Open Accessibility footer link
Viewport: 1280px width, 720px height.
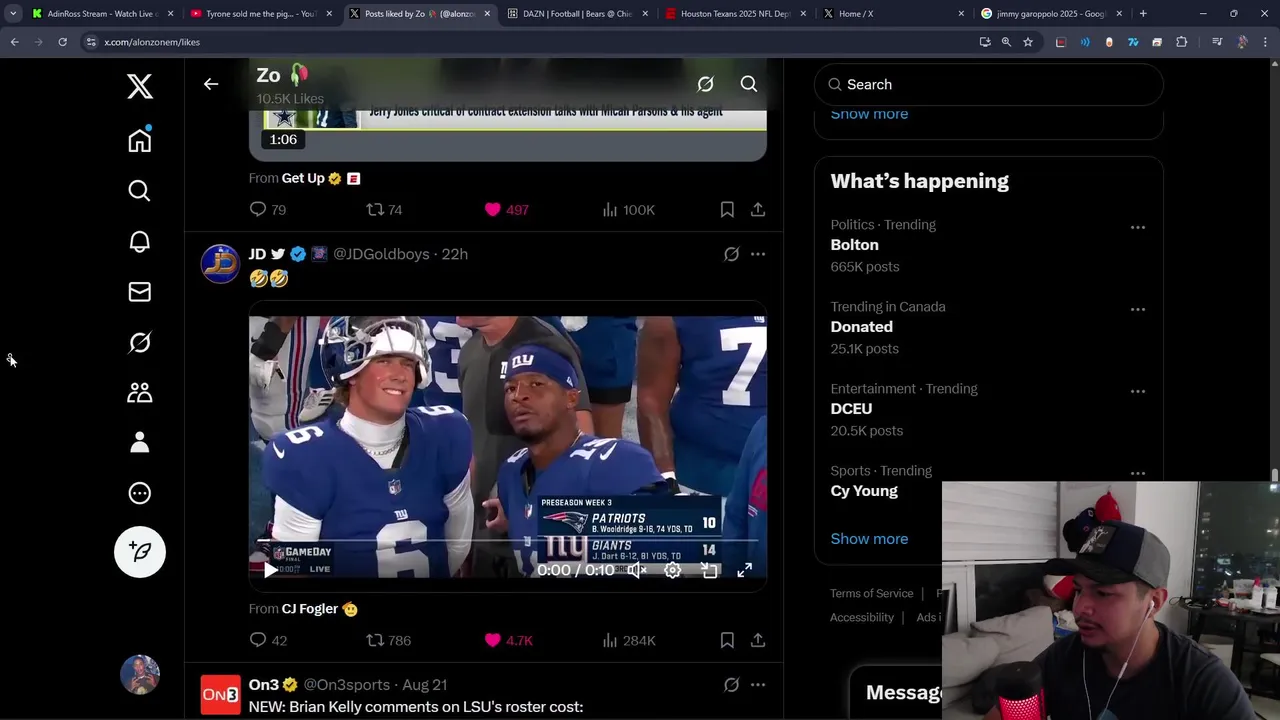[x=862, y=617]
